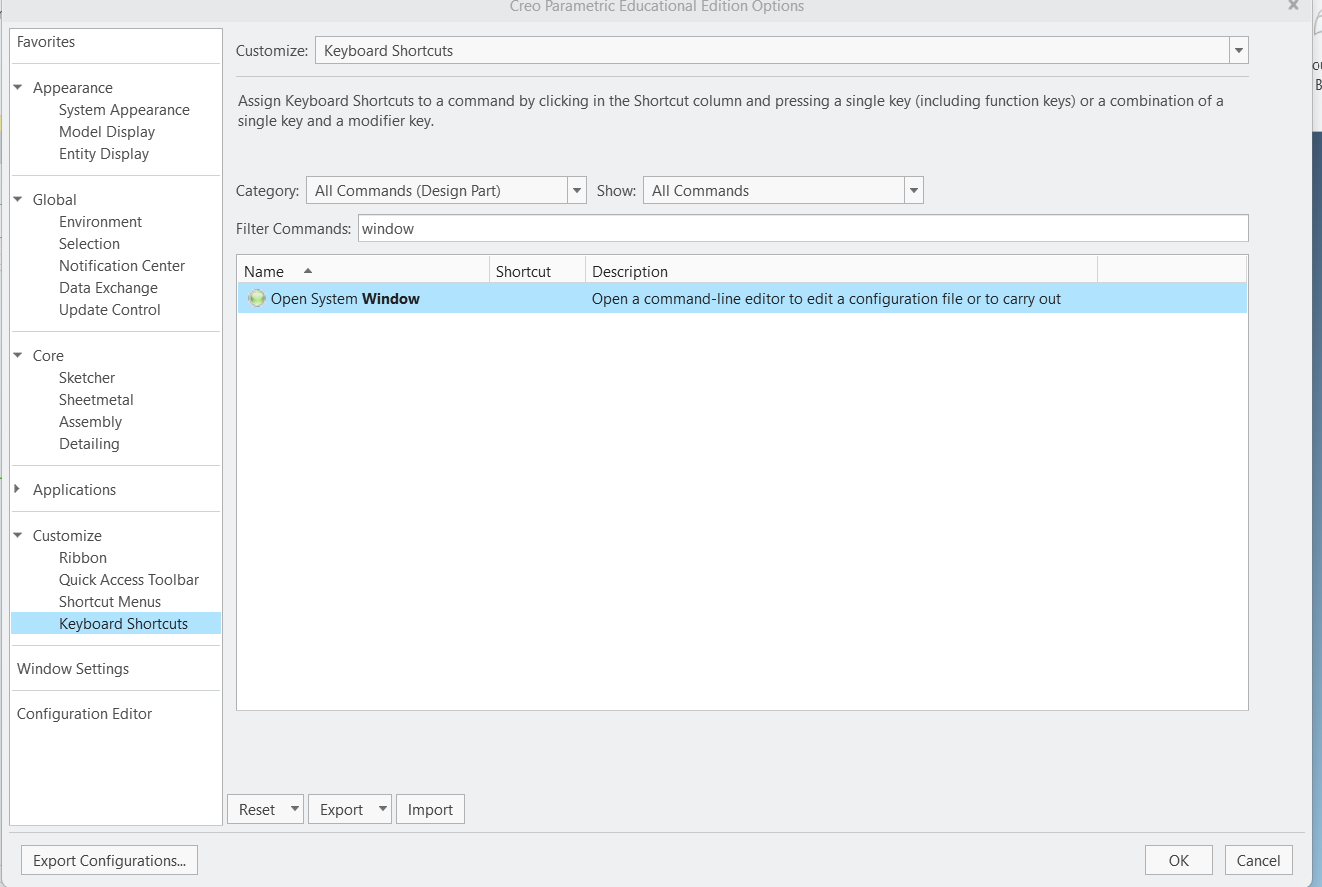1322x887 pixels.
Task: Open the Reset dropdown arrow
Action: pyautogui.click(x=295, y=808)
